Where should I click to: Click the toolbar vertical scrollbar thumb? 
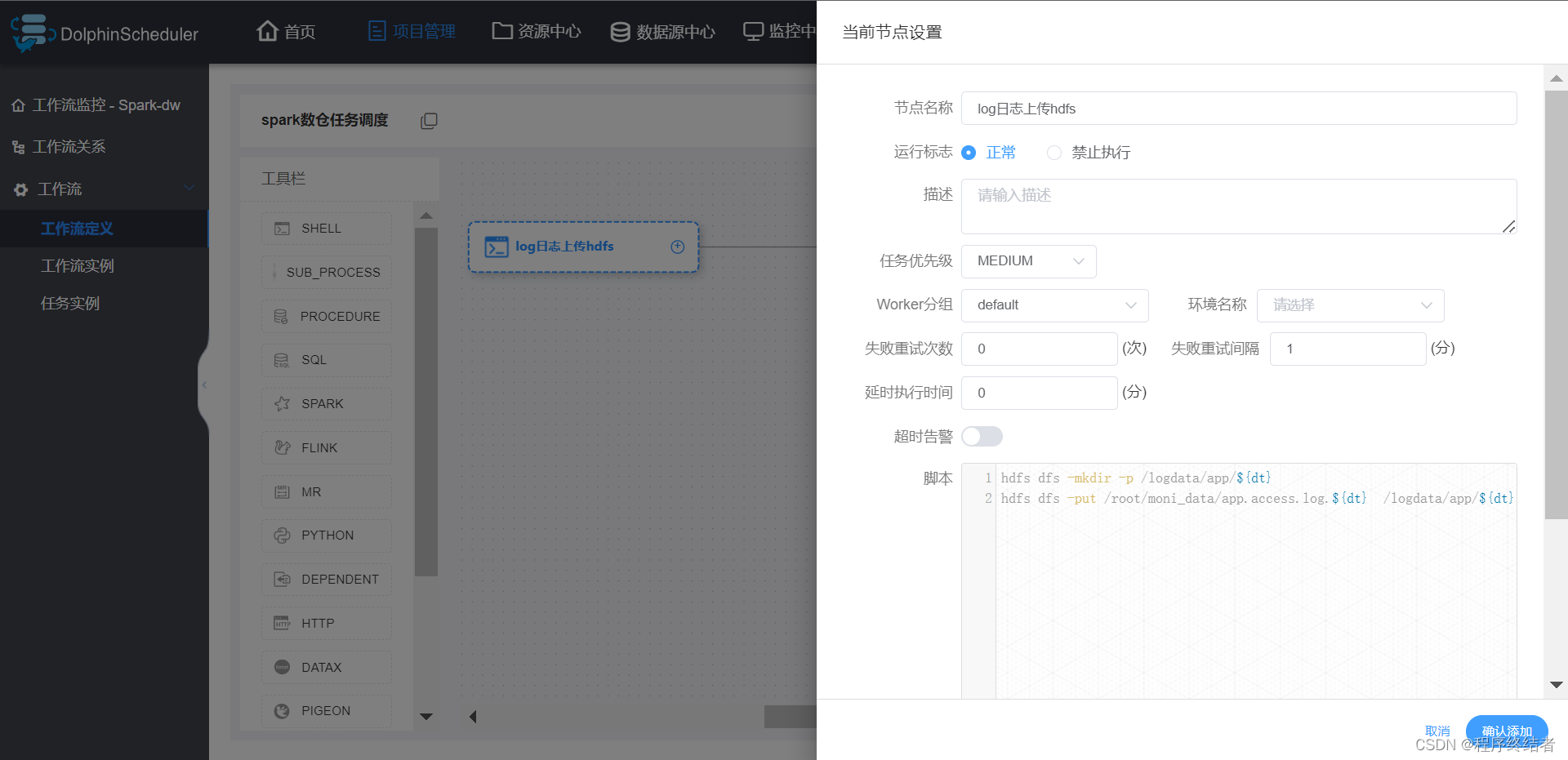pyautogui.click(x=426, y=402)
